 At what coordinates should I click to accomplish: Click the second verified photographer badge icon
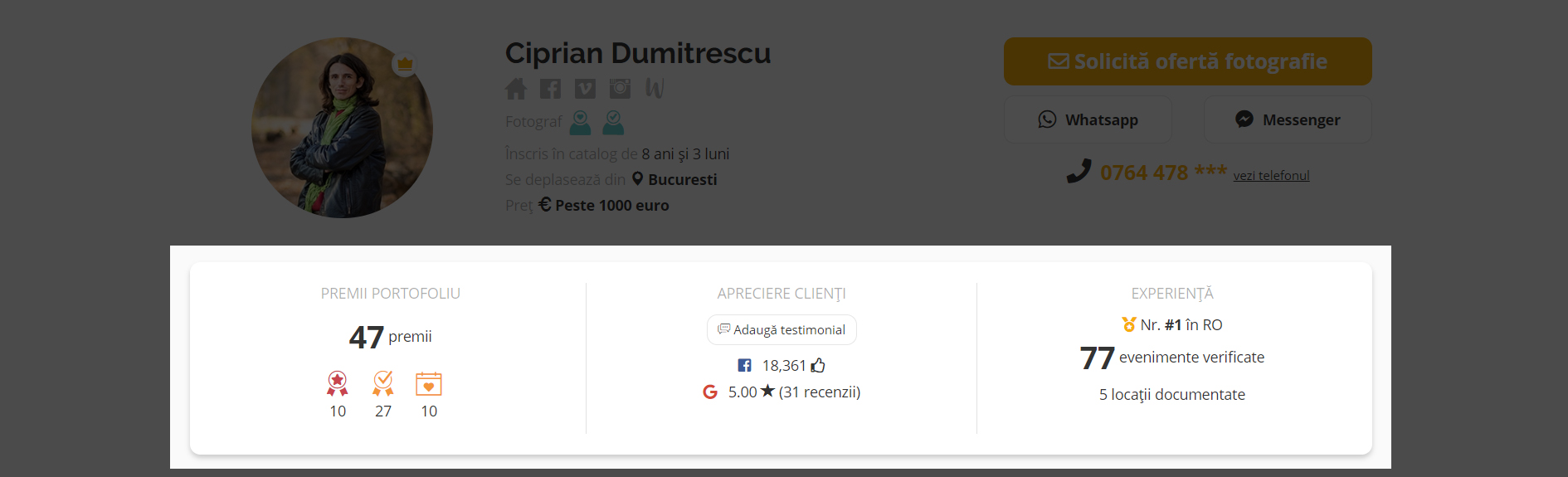[613, 123]
